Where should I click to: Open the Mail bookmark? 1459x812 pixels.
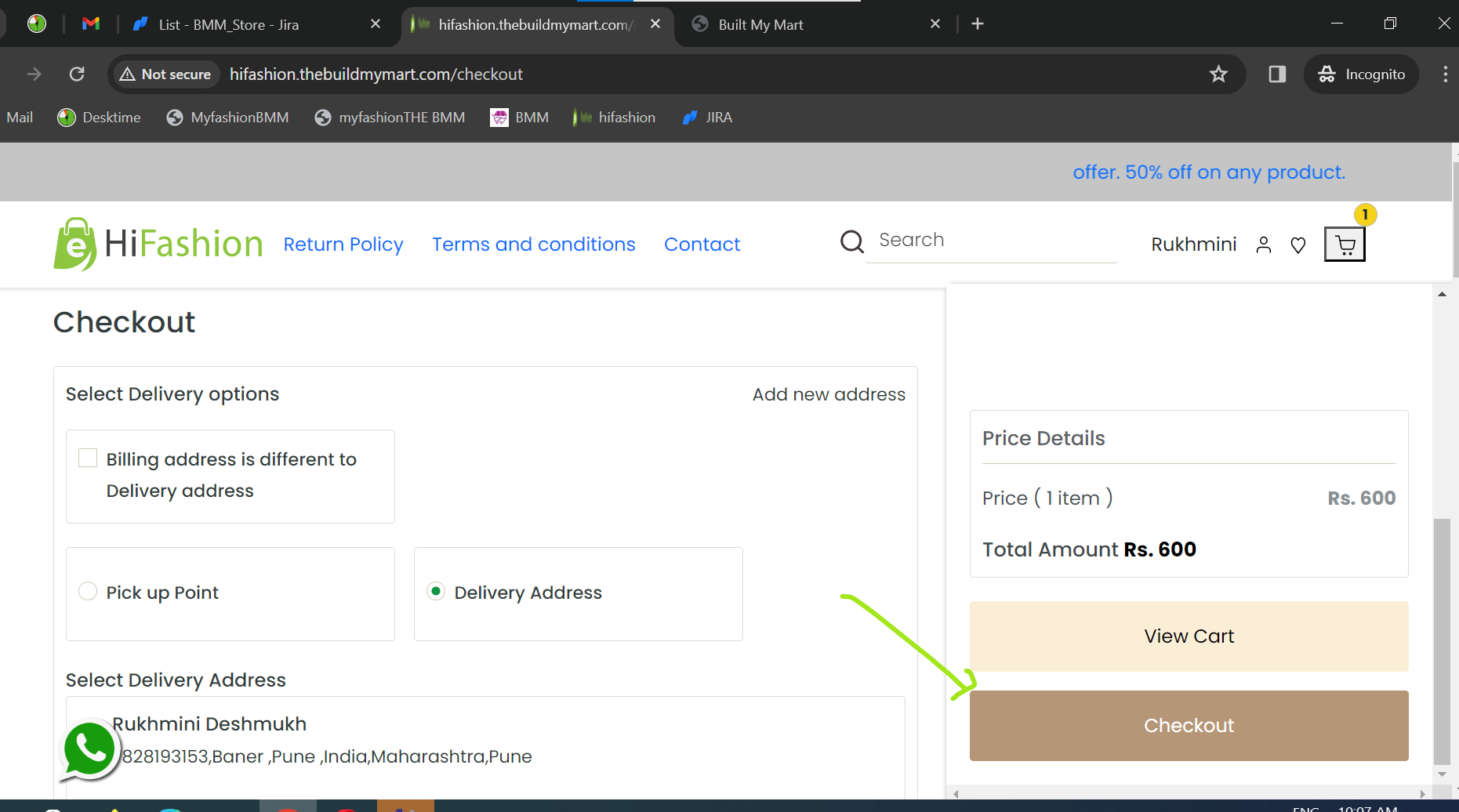pyautogui.click(x=20, y=118)
